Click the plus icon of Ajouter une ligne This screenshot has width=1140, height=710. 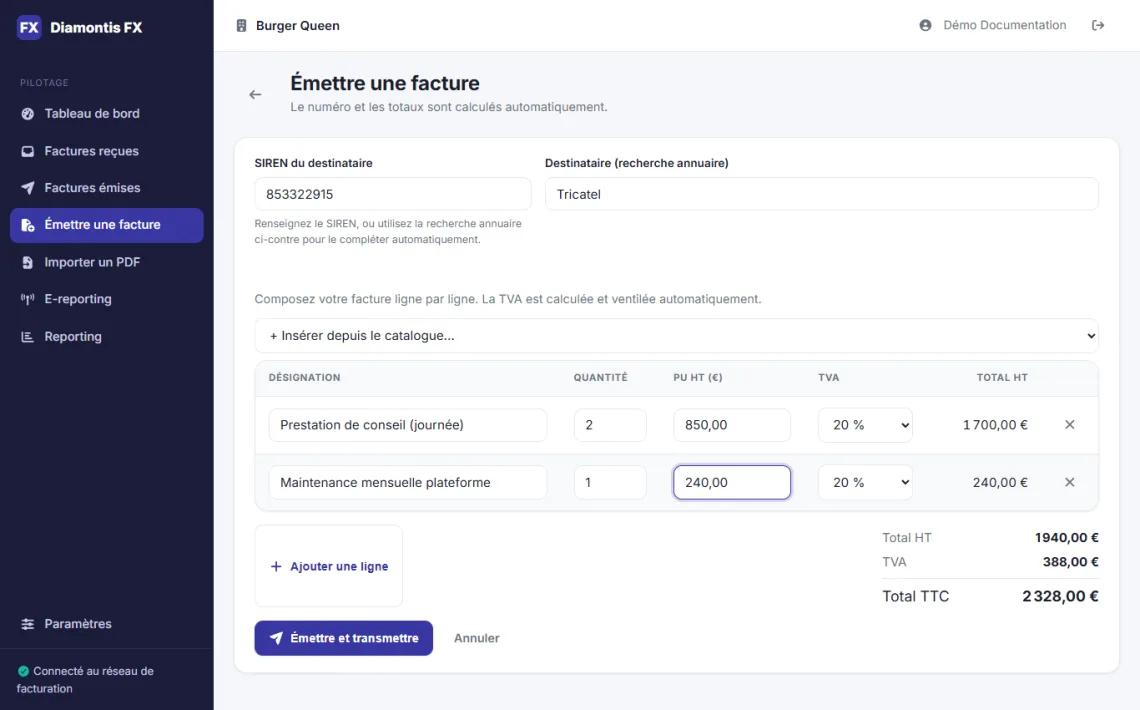276,566
